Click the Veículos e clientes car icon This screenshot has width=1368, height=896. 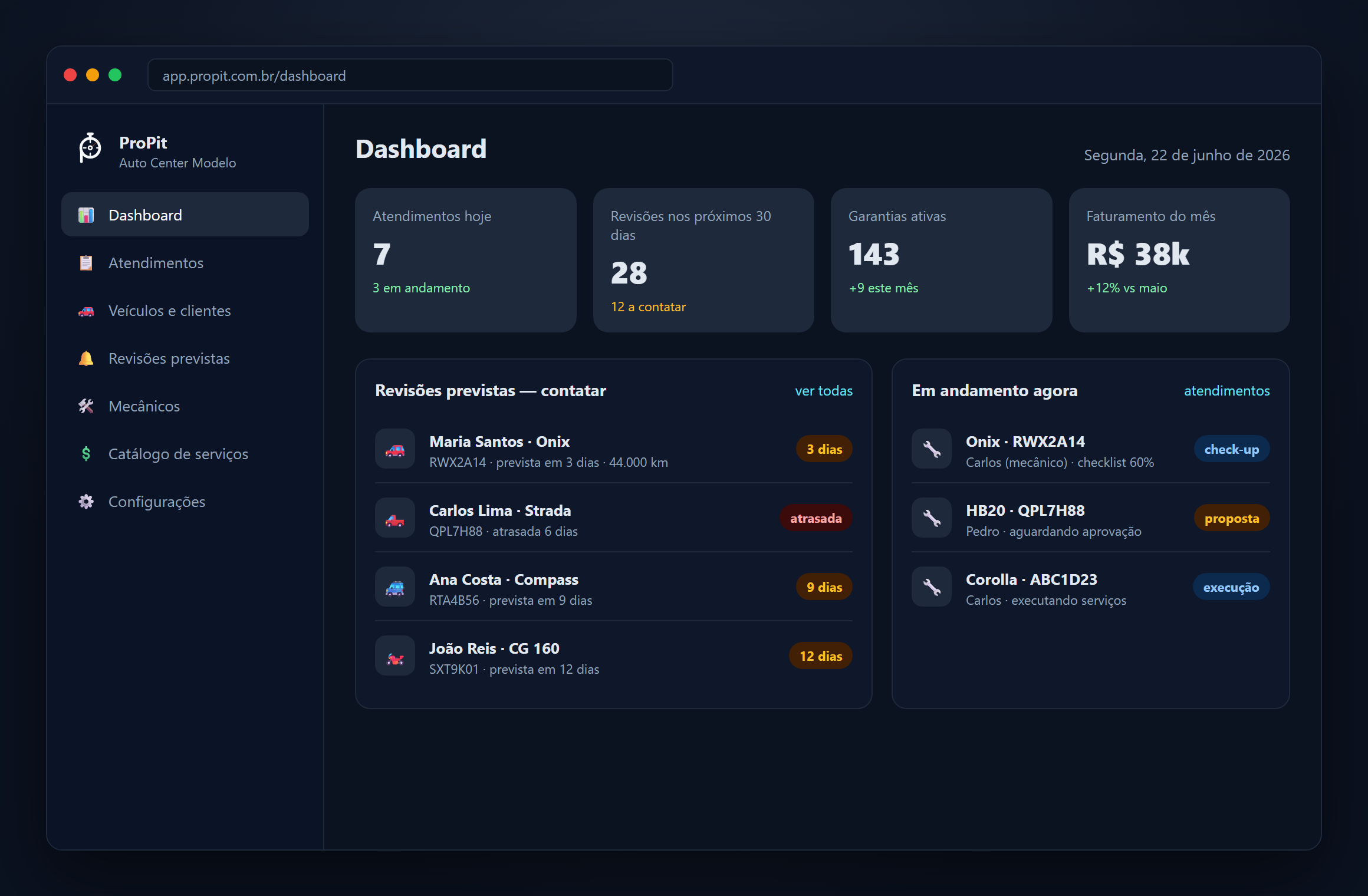point(86,311)
